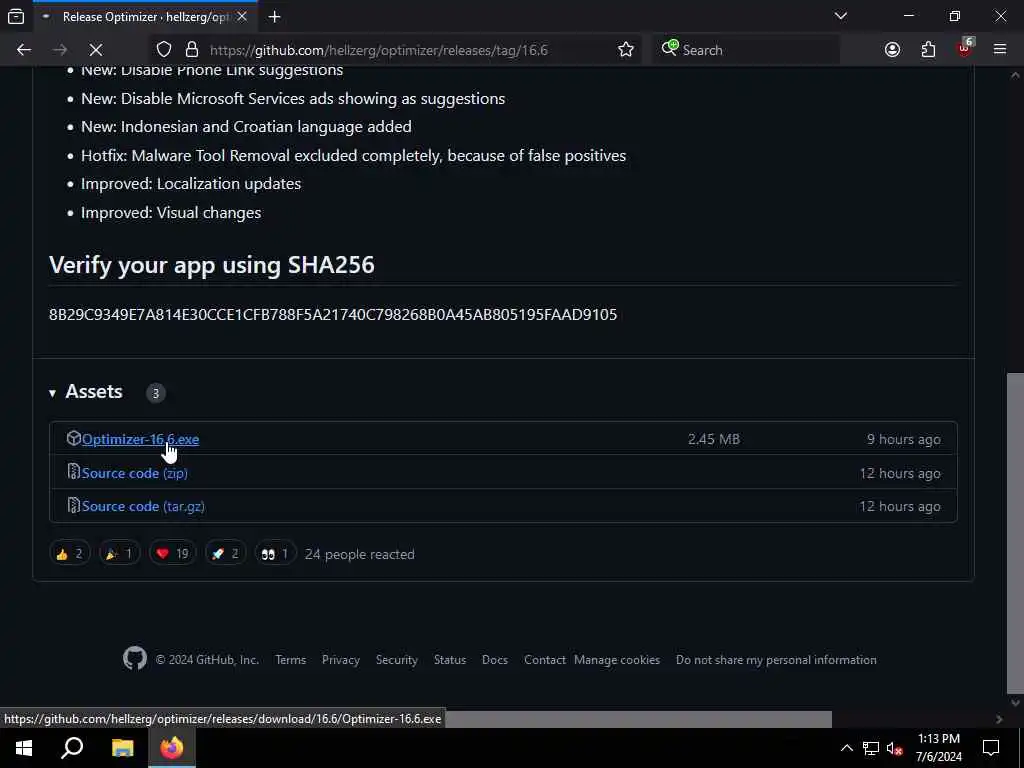
Task: Toggle the rocket reaction
Action: tap(225, 554)
